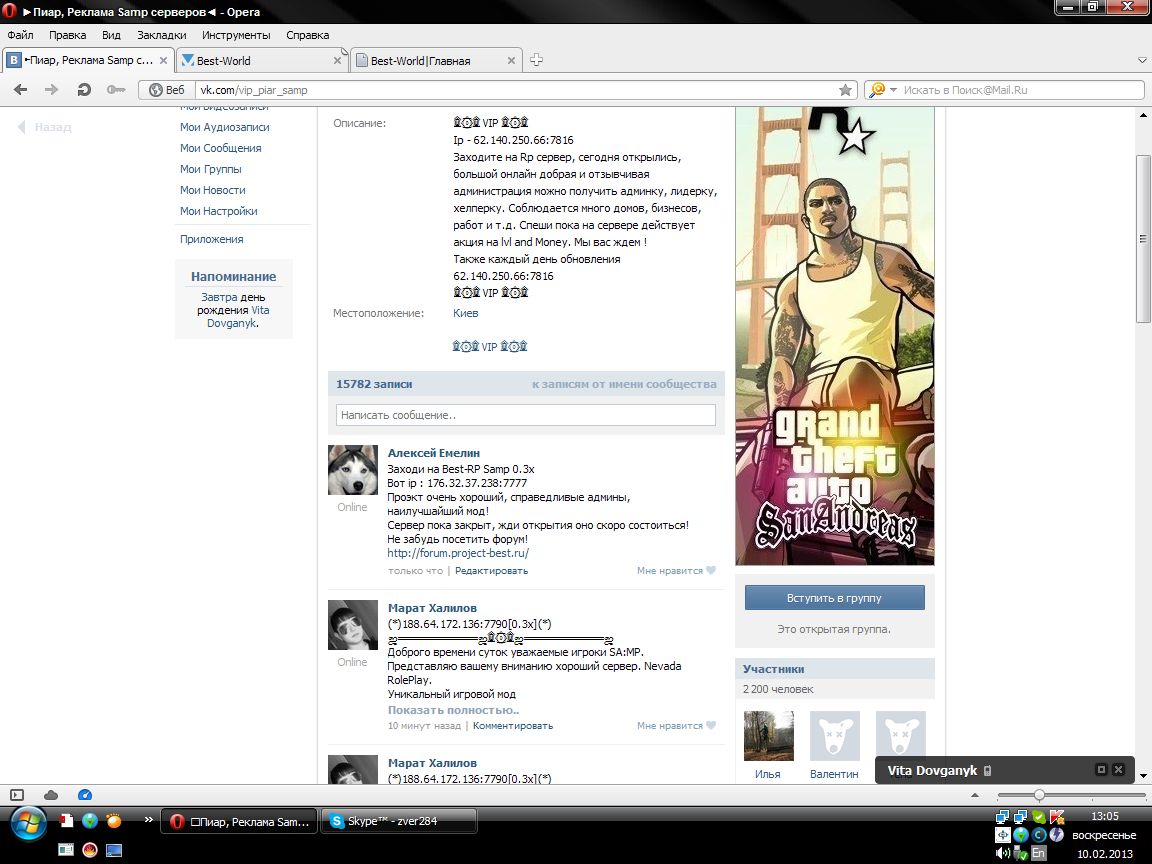Open Windows Start menu orb
This screenshot has width=1152, height=864.
coord(27,824)
